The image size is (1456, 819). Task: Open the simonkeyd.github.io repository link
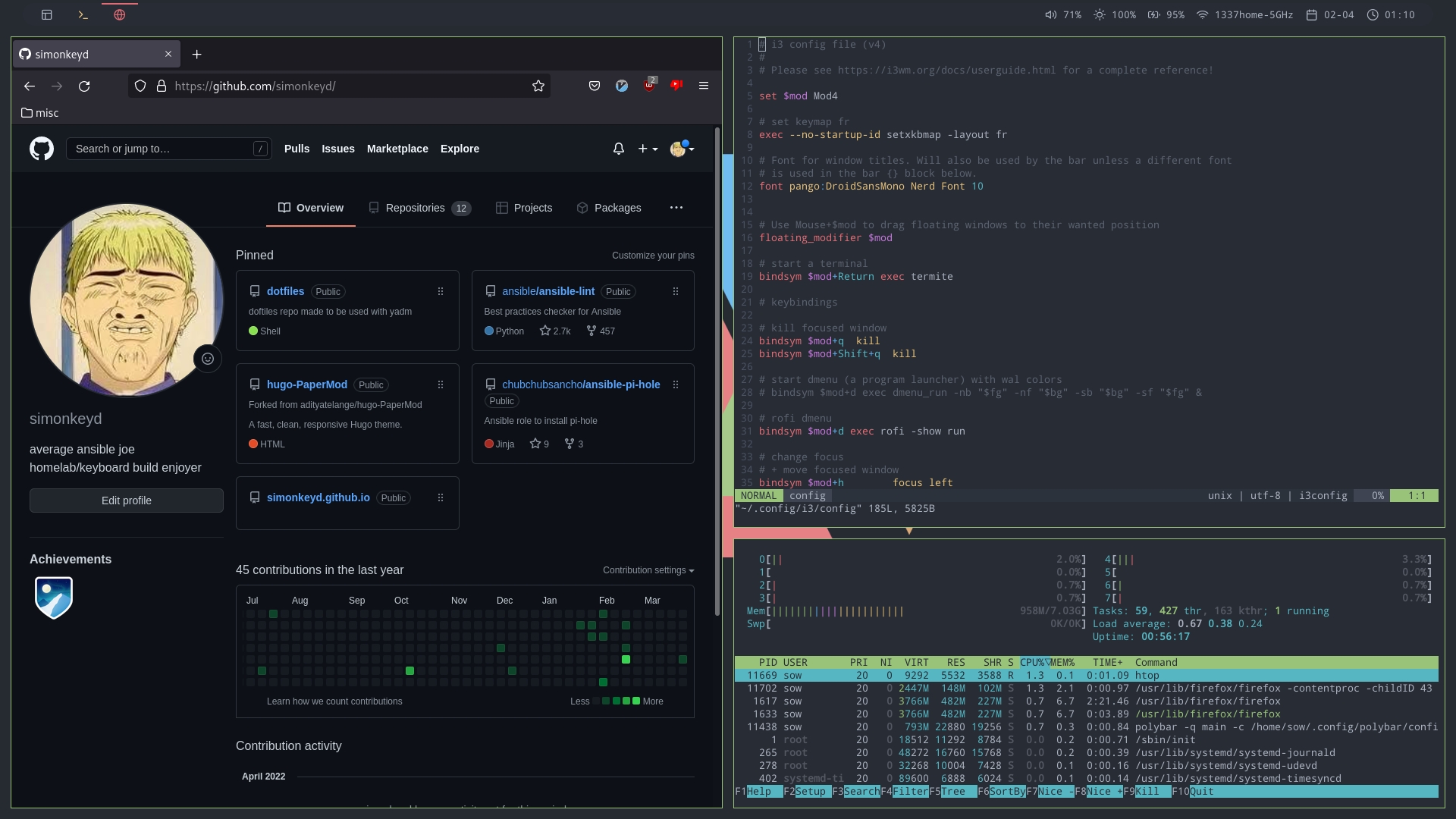pyautogui.click(x=318, y=497)
